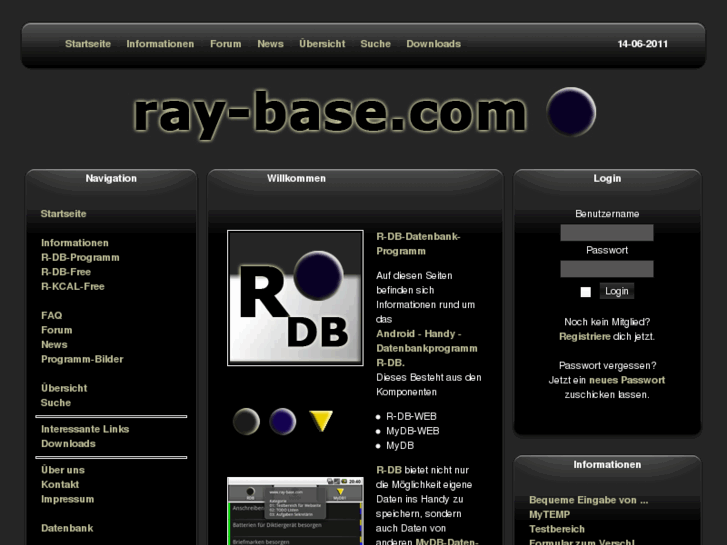727x545 pixels.
Task: Open Übersicht in the top menu bar
Action: [x=322, y=44]
